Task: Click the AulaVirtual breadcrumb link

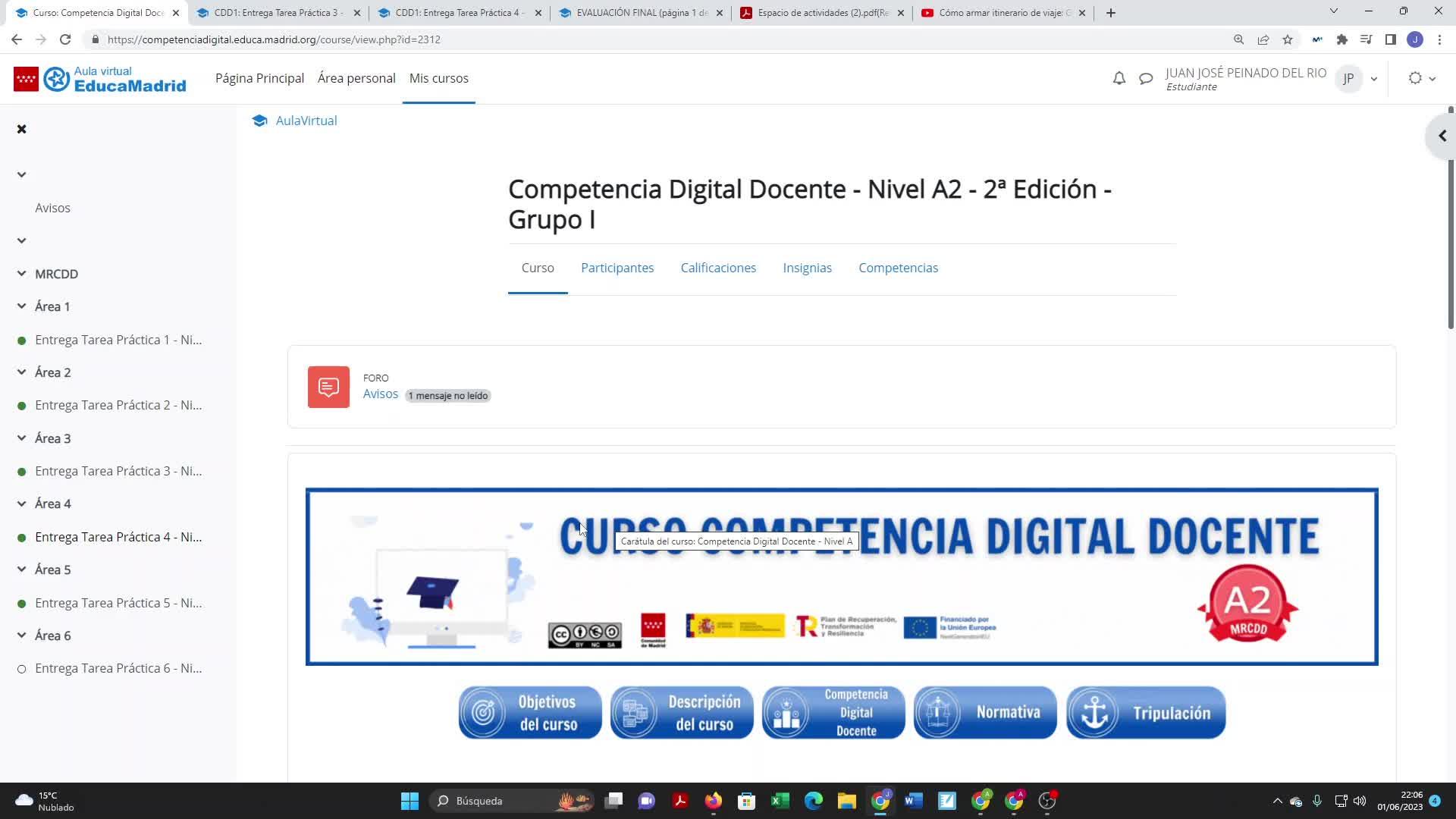Action: pyautogui.click(x=306, y=121)
